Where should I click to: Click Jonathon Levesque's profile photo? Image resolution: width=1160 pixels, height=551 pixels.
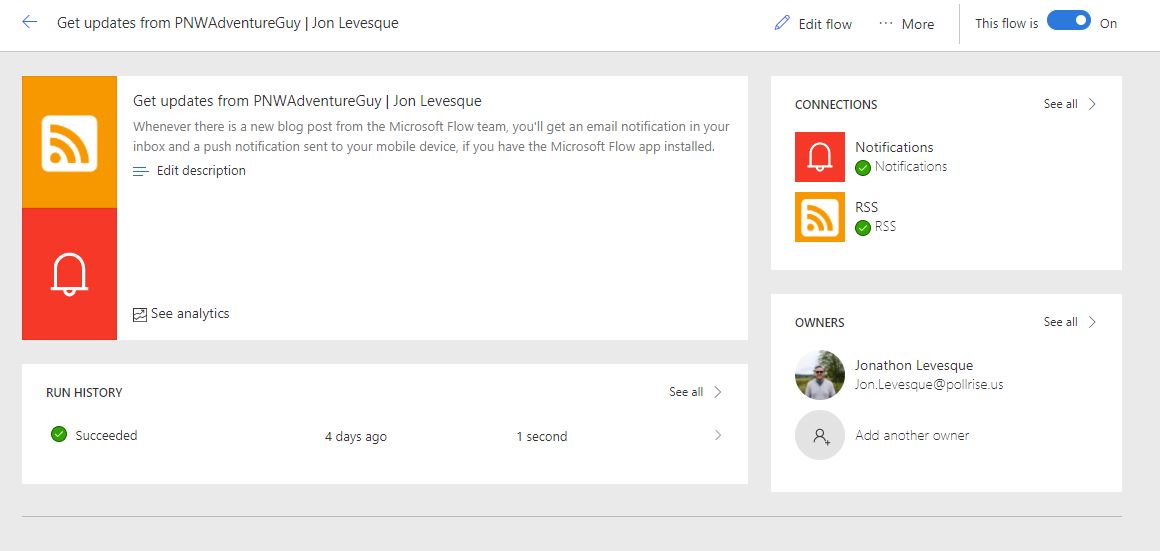point(820,375)
